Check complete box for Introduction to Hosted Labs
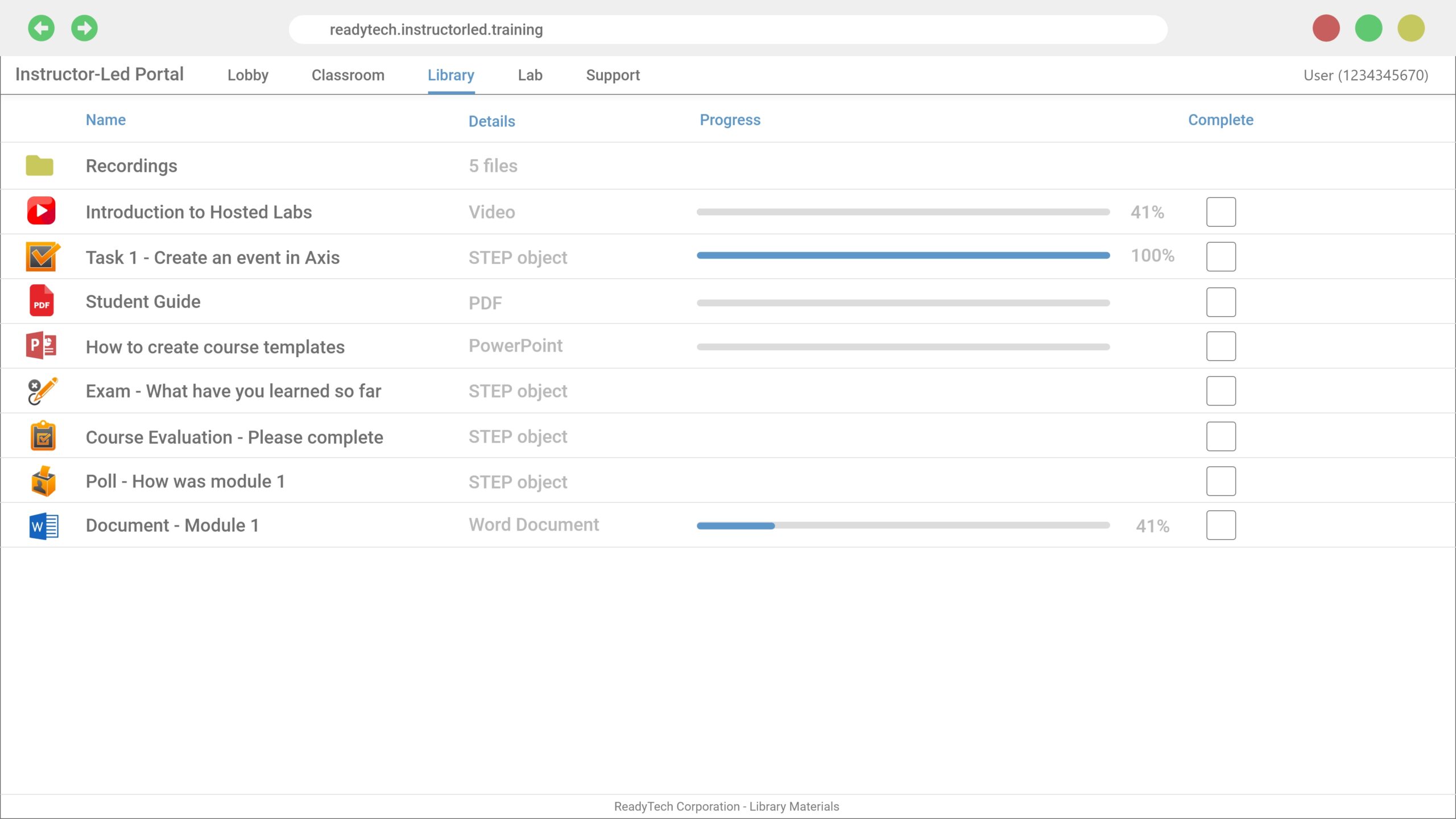This screenshot has width=1456, height=819. (1221, 212)
